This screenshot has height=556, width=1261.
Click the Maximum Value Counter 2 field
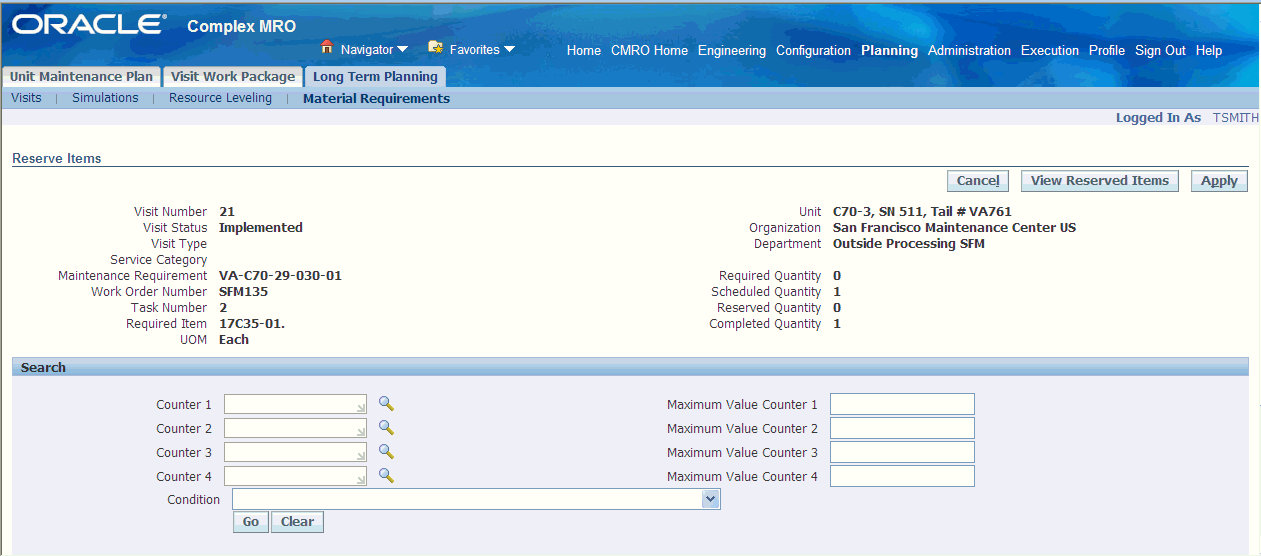[x=902, y=428]
